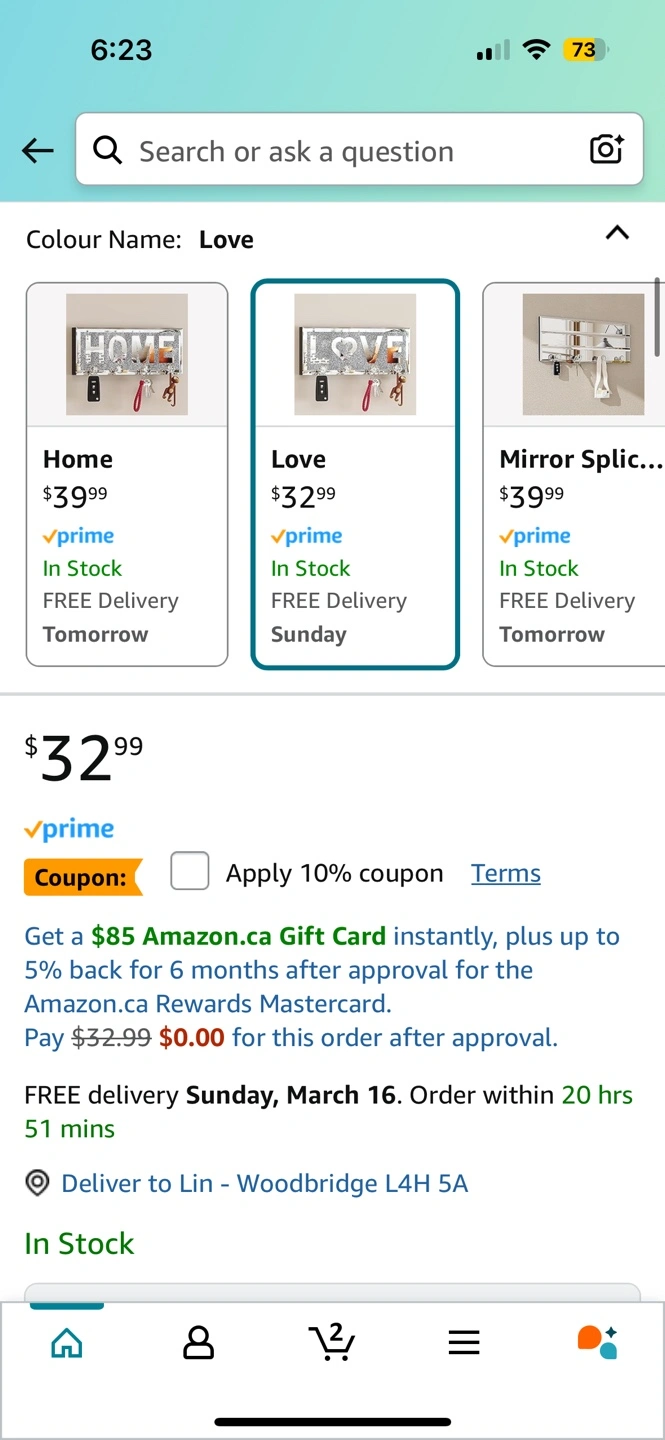
Task: Go to Home tab icon
Action: pyautogui.click(x=66, y=1342)
